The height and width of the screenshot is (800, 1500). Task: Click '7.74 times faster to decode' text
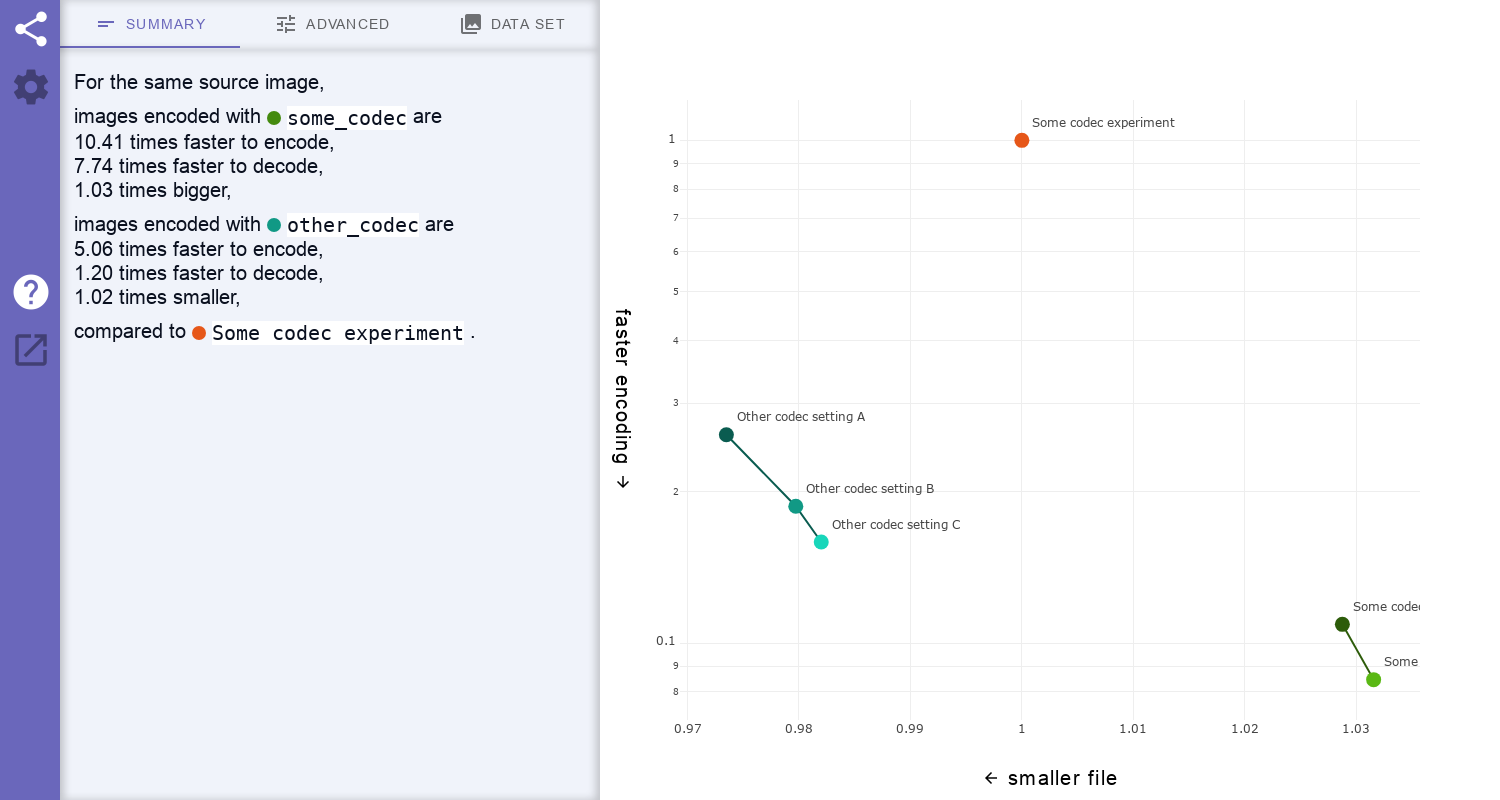tap(198, 166)
